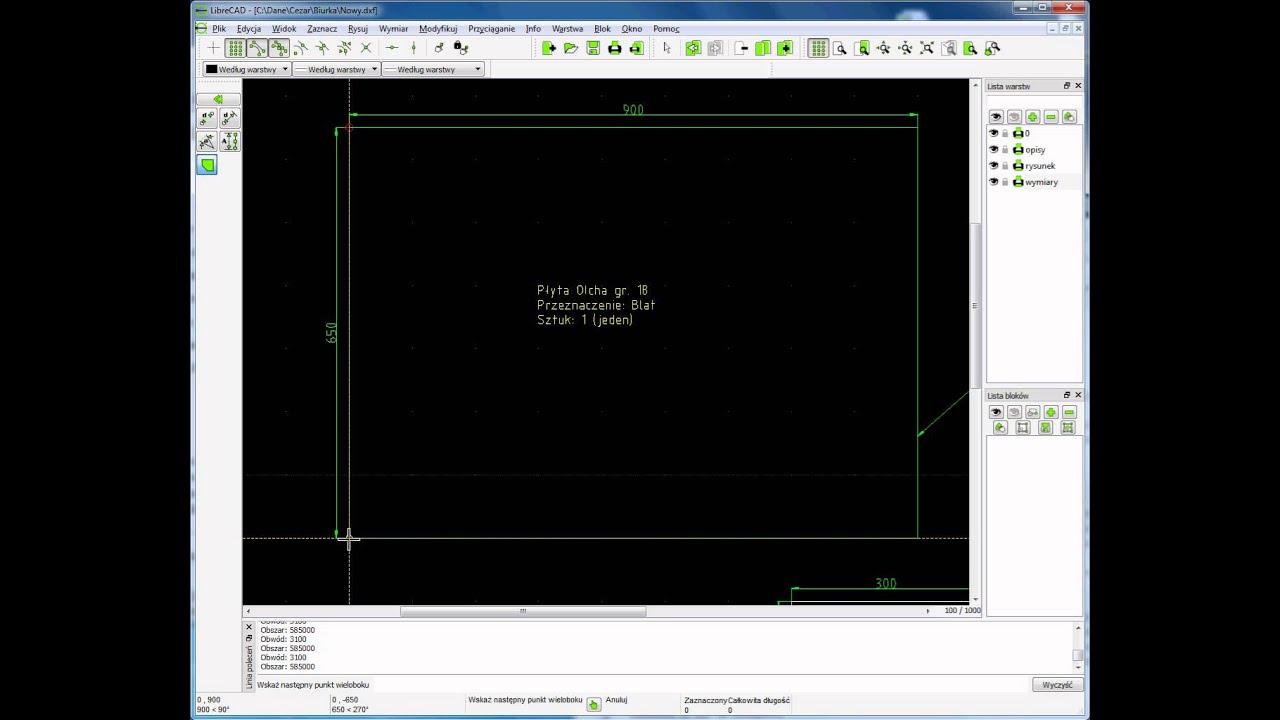Open the Wymiar menu
The width and height of the screenshot is (1280, 720).
[393, 29]
